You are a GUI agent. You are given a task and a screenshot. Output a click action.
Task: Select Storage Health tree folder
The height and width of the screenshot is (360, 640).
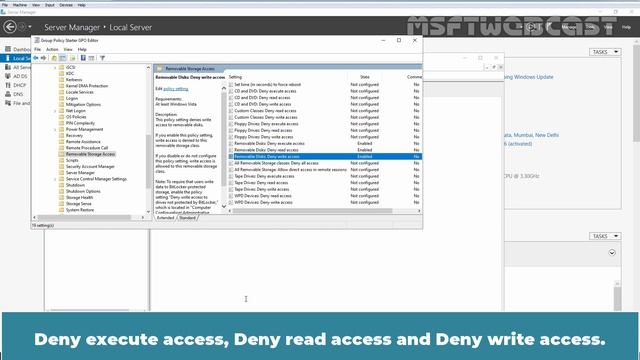80,198
